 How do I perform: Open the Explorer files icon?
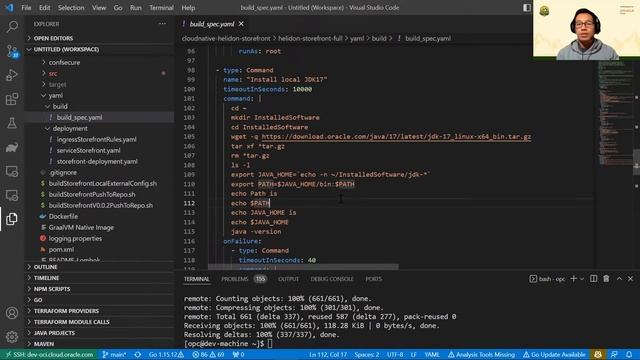point(12,219)
